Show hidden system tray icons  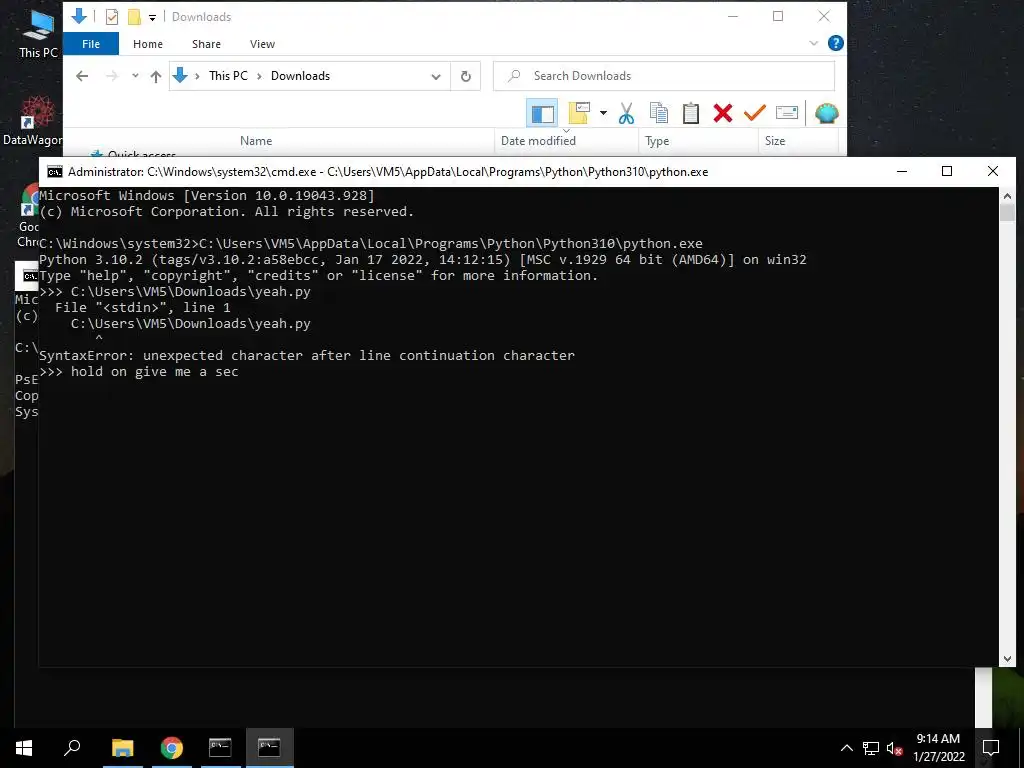tap(846, 748)
